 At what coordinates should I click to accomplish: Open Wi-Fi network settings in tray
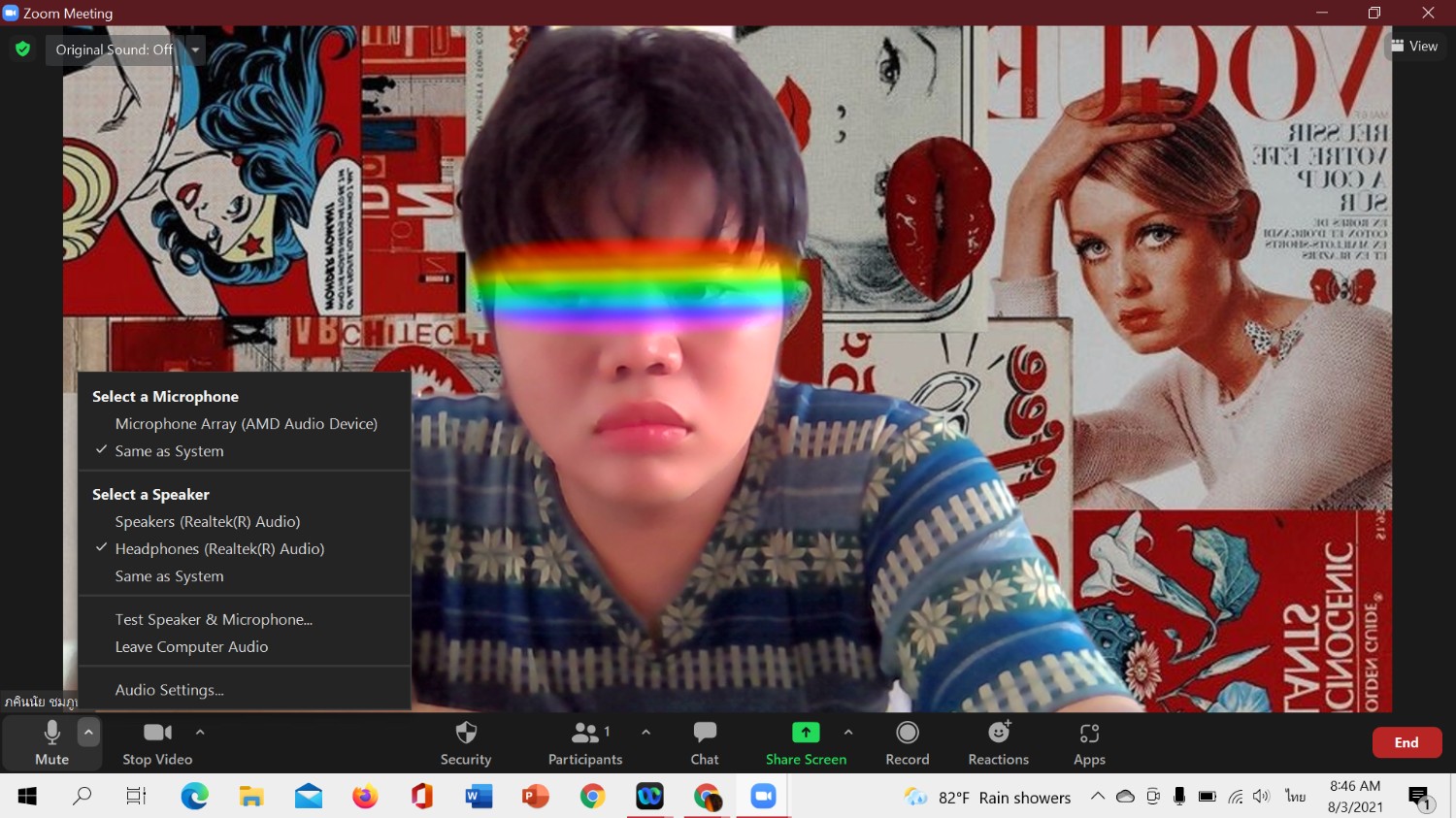(1235, 797)
